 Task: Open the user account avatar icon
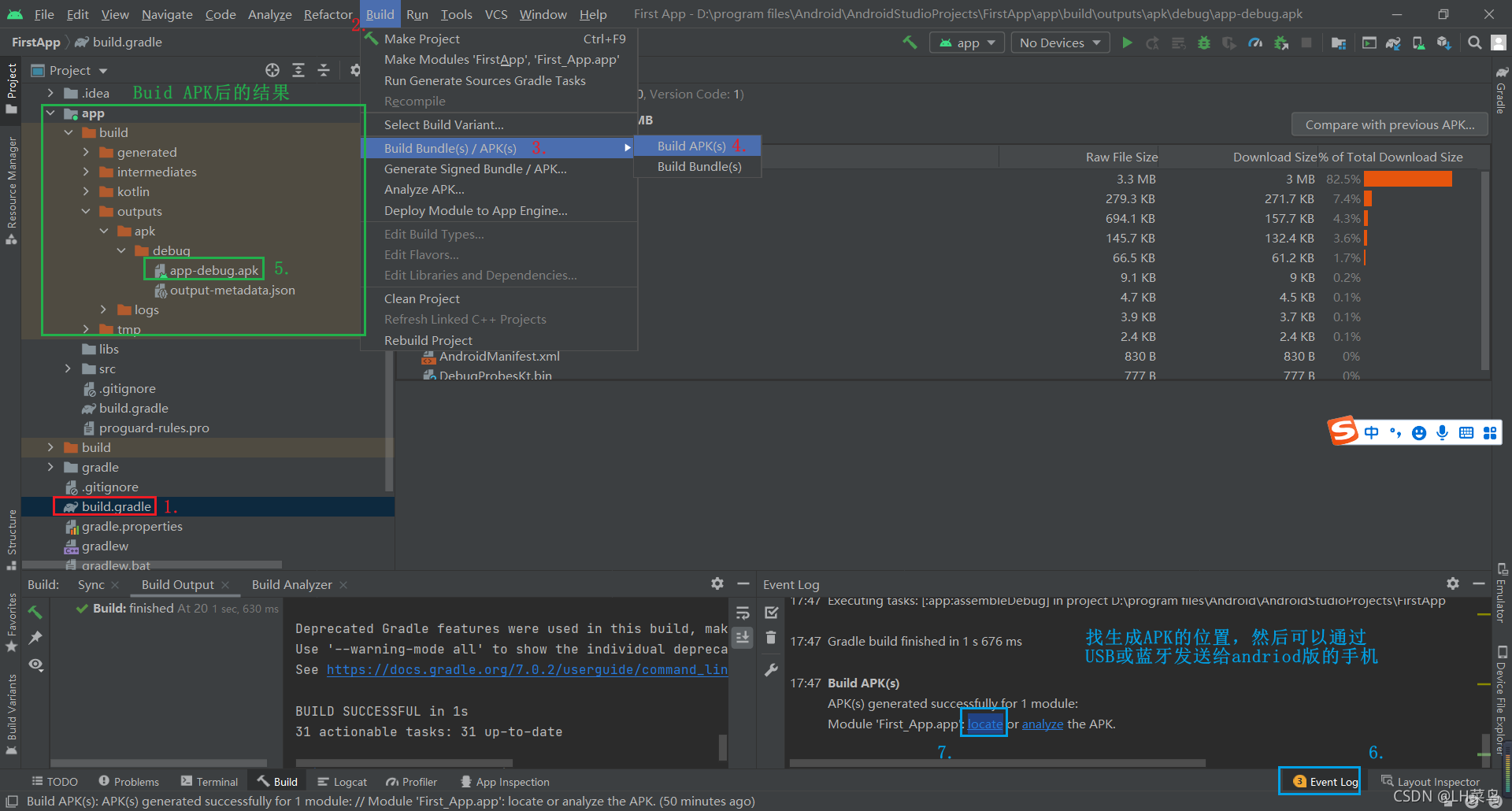(x=1499, y=43)
